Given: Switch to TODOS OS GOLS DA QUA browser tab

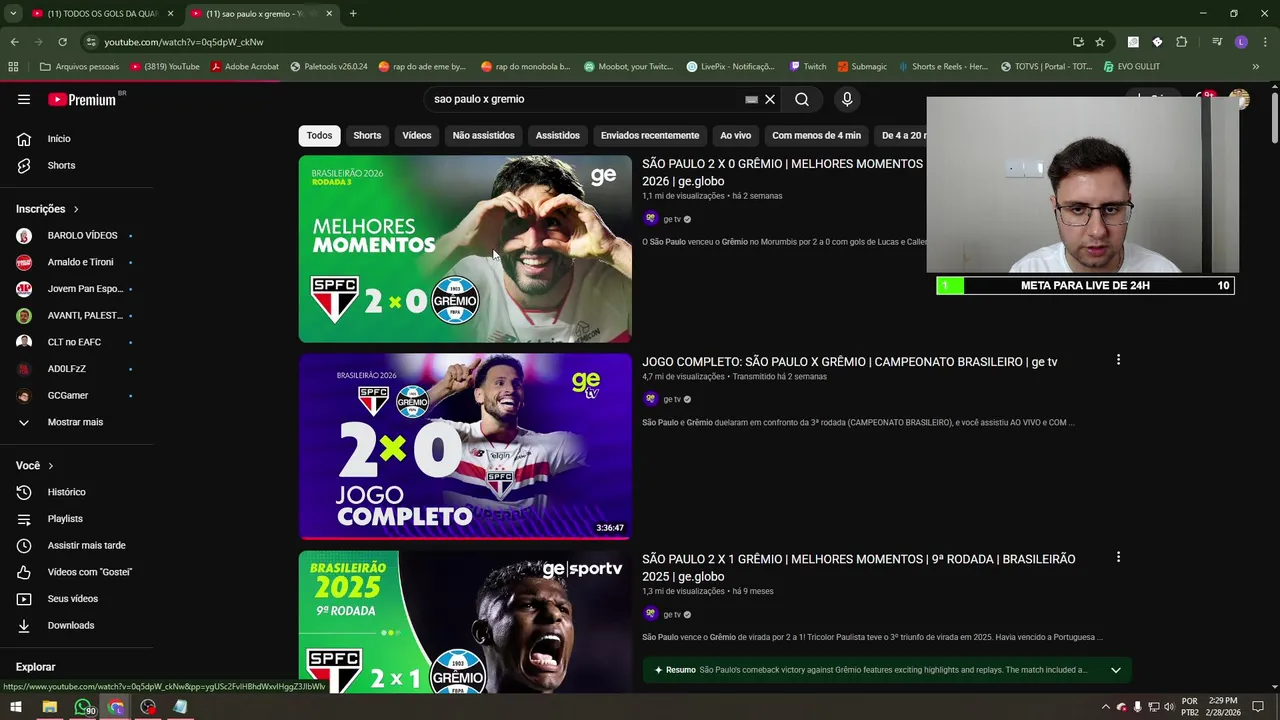Looking at the screenshot, I should pyautogui.click(x=103, y=14).
